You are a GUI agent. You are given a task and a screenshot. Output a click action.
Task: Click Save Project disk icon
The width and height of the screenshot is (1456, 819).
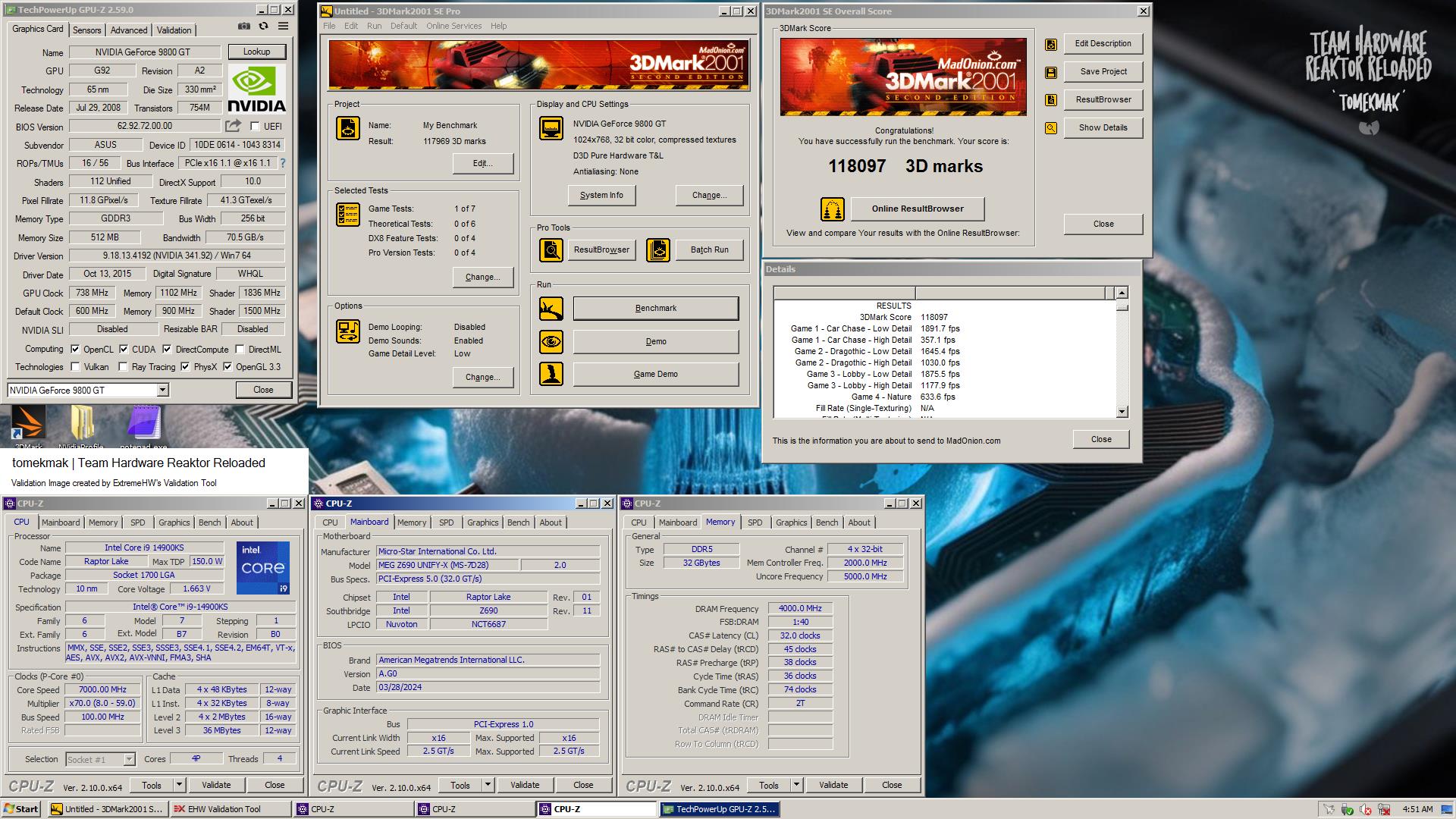point(1051,73)
